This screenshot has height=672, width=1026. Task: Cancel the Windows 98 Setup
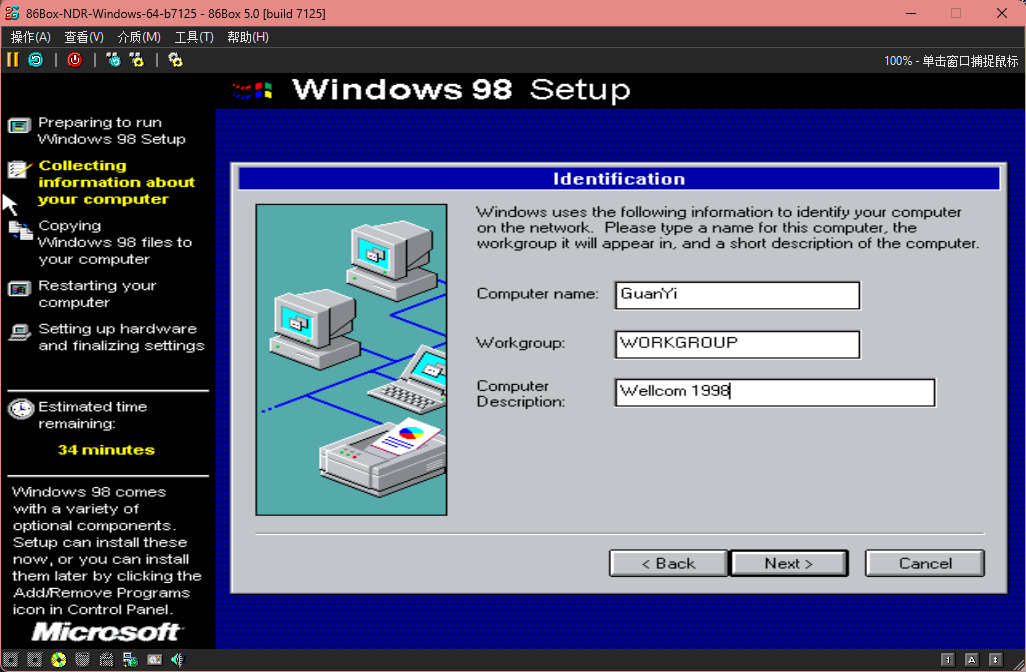[925, 563]
